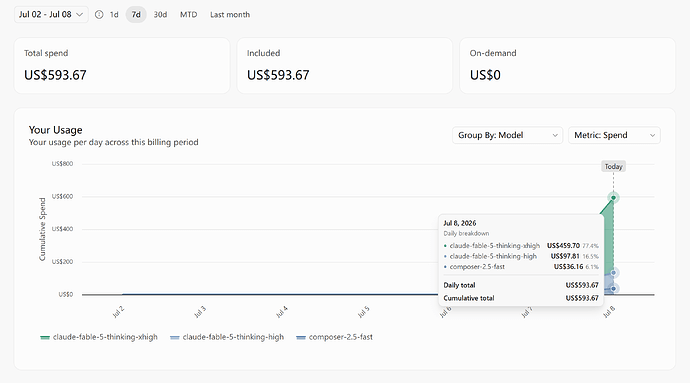Click the blue swatch for composer-2.5-fast
Viewport: 690px width, 383px height.
coord(301,338)
